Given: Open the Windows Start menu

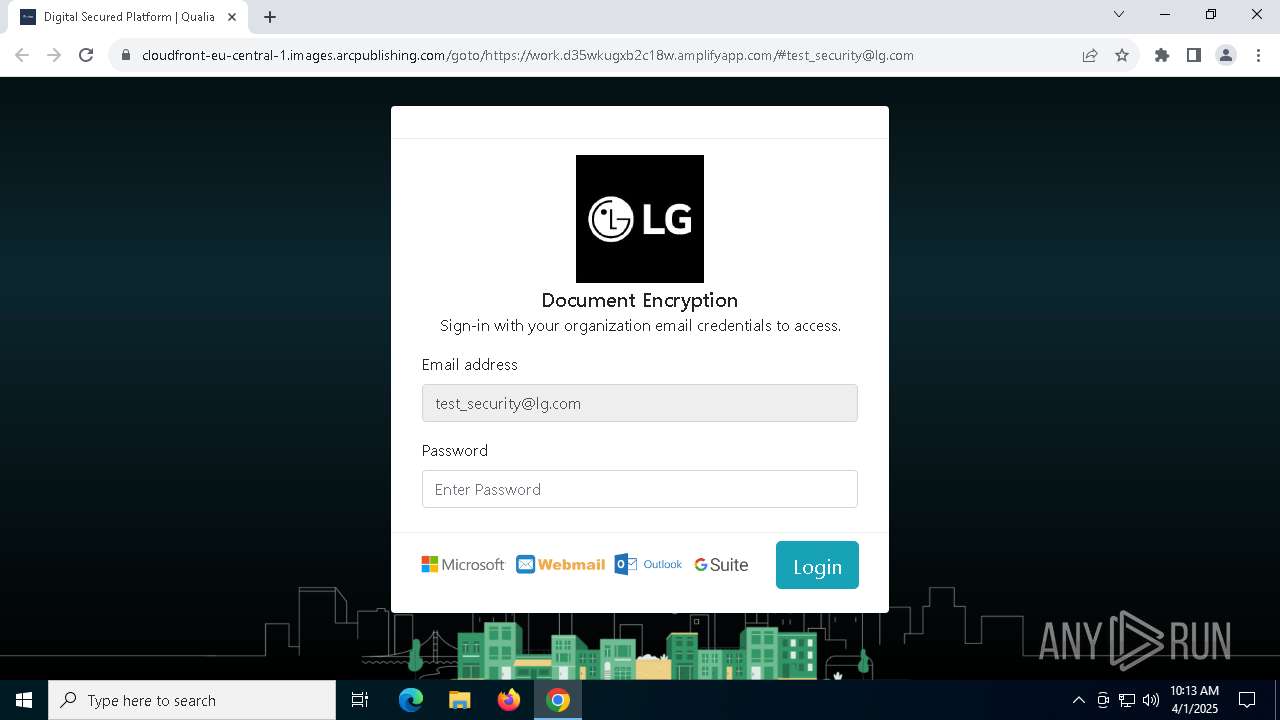Looking at the screenshot, I should coord(24,700).
